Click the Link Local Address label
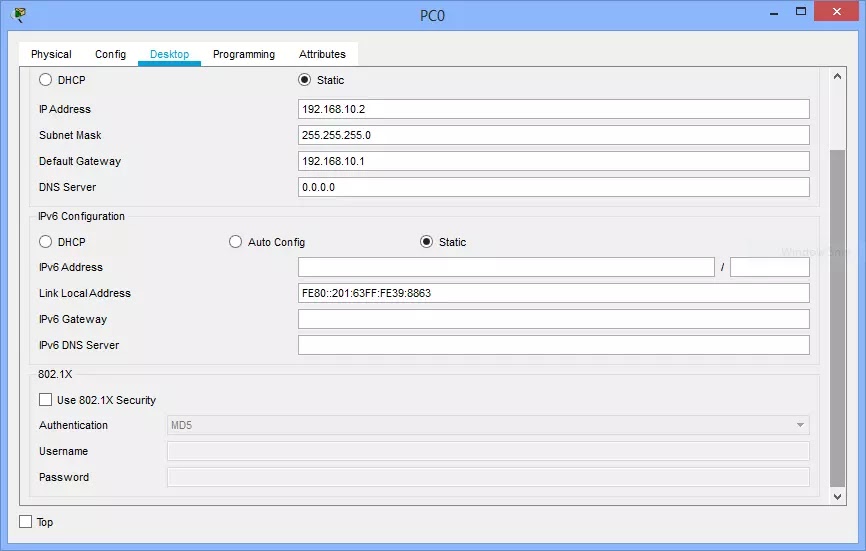The height and width of the screenshot is (551, 866). click(x=85, y=293)
